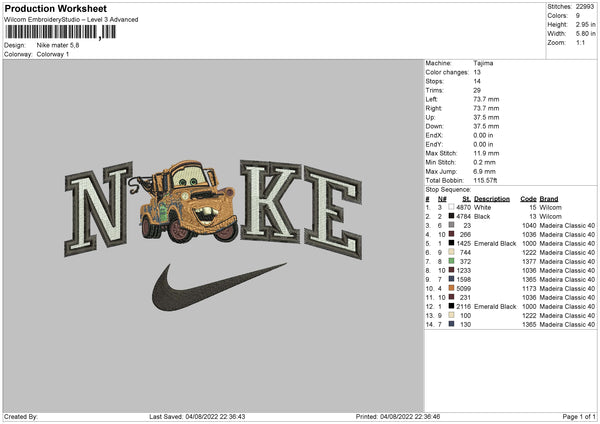Click the stitch count "4784" in row 2
The image size is (600, 424).
point(463,216)
